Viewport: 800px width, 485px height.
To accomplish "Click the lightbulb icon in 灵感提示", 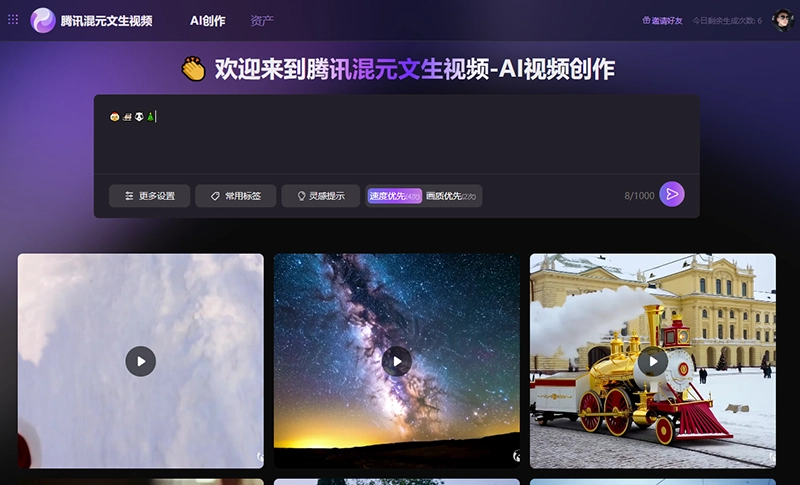I will click(301, 196).
